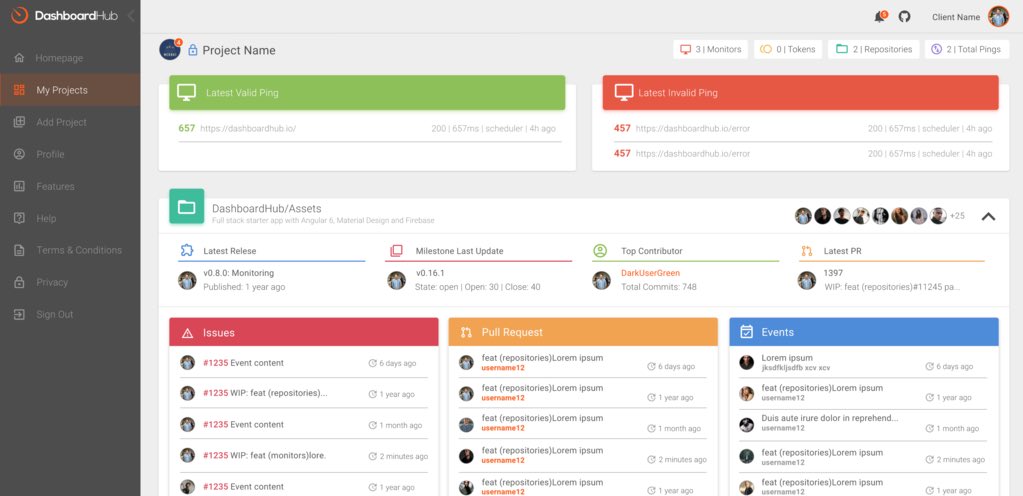Click the Latest Valid Ping monitor icon

pos(187,93)
